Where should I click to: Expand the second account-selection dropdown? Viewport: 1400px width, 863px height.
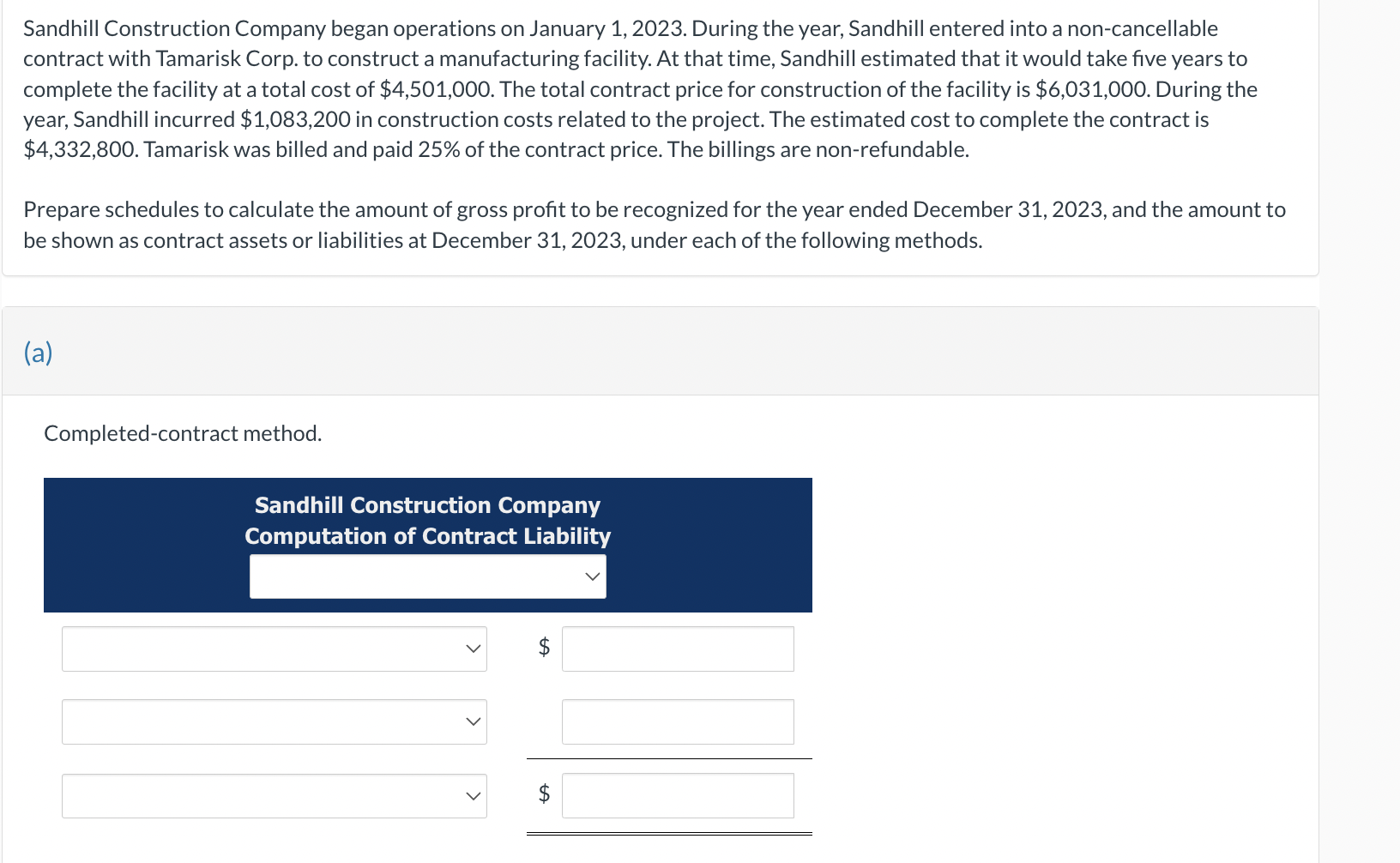pyautogui.click(x=274, y=721)
